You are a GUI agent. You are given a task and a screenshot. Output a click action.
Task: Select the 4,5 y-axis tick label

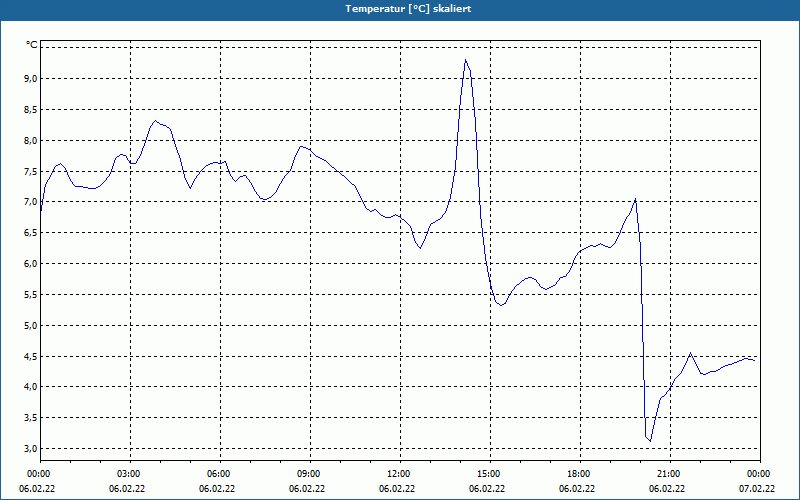[x=31, y=356]
